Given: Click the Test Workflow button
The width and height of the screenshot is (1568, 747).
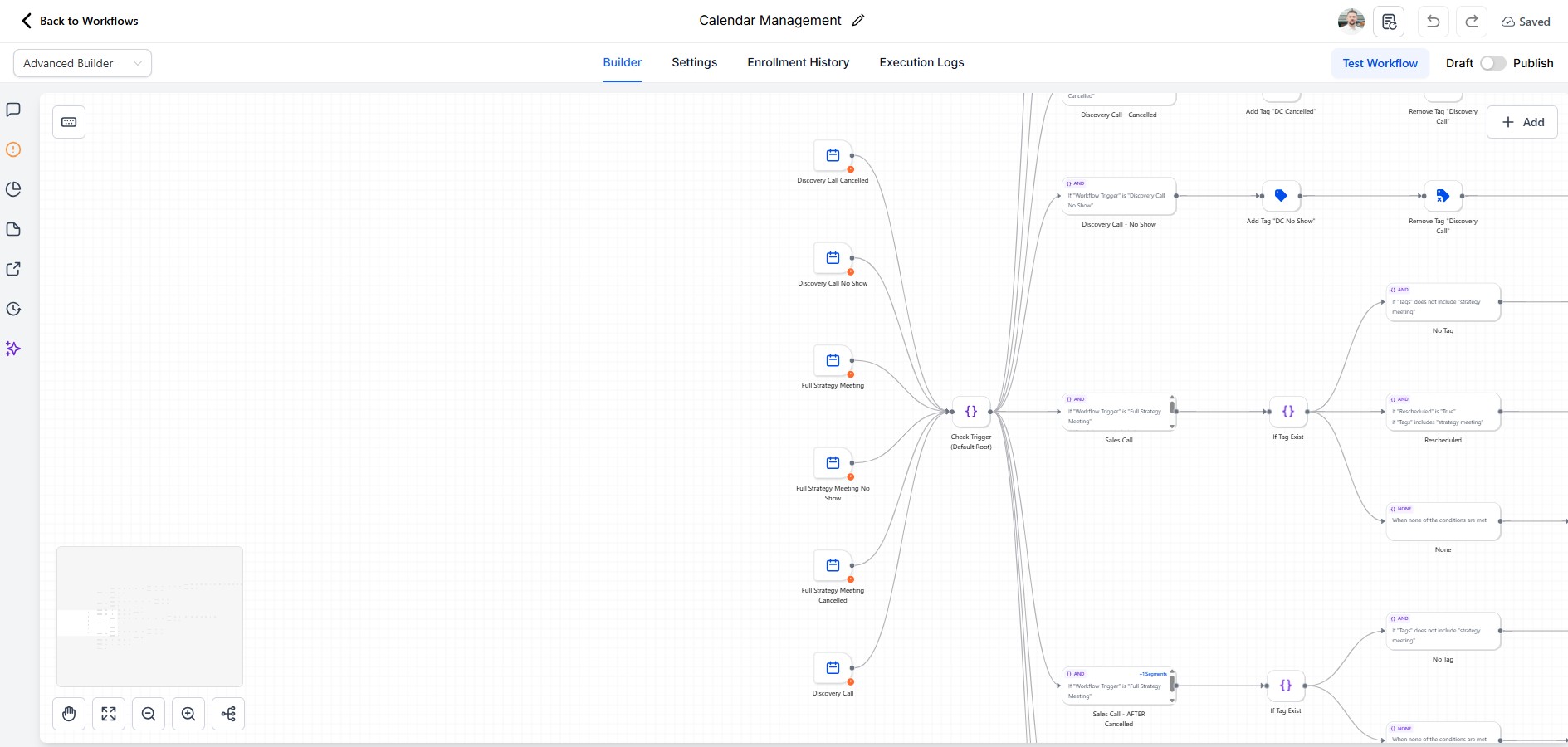Looking at the screenshot, I should pos(1380,63).
